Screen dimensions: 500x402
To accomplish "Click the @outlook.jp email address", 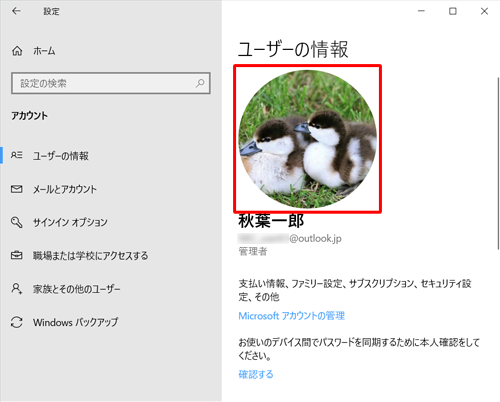I will [x=290, y=239].
